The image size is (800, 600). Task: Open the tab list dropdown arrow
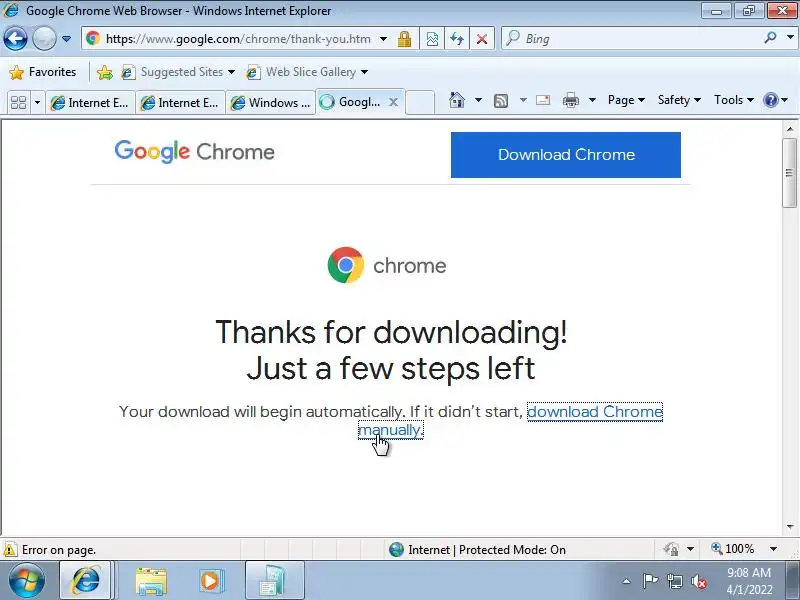point(37,103)
